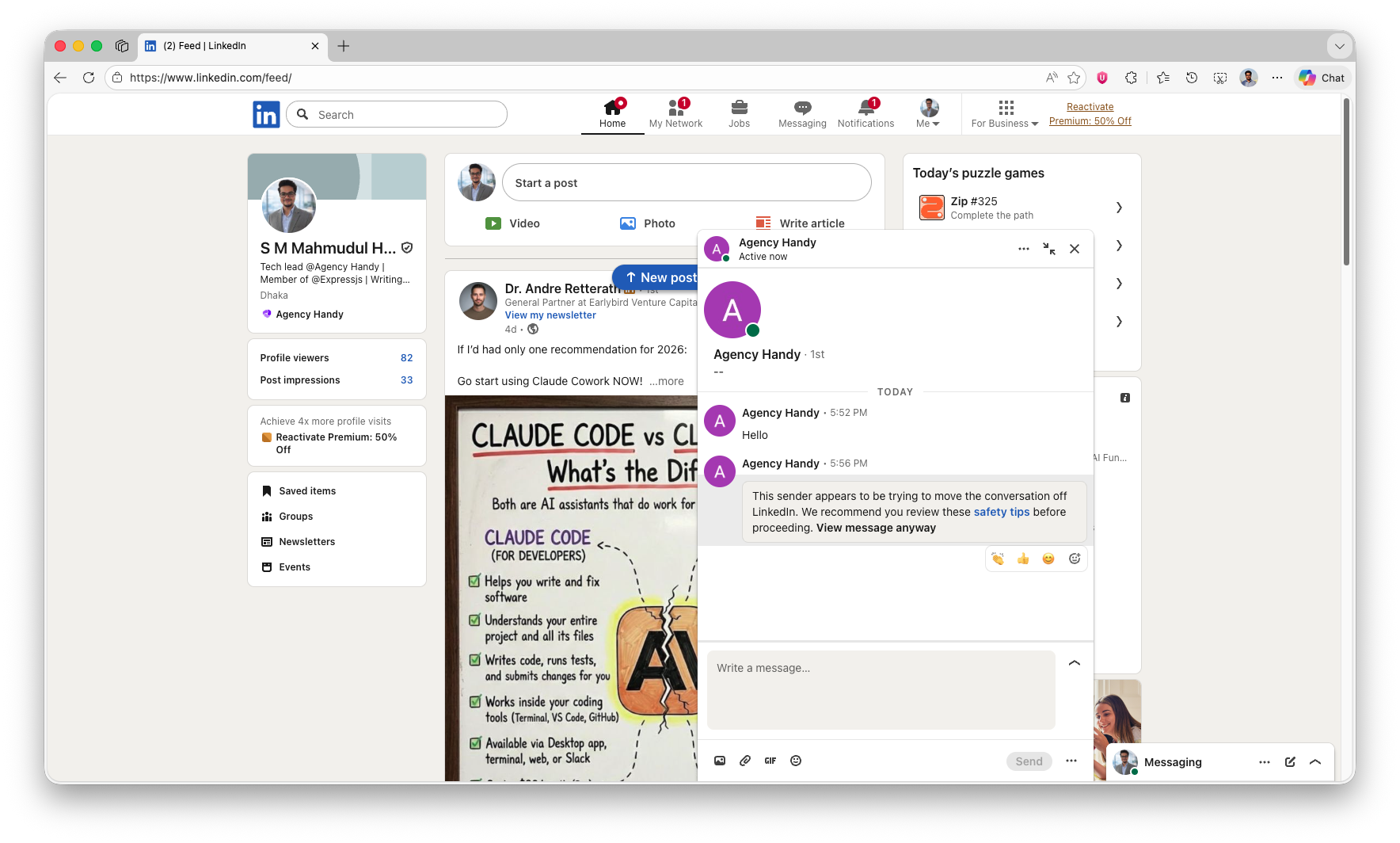Attach an image to the message
The height and width of the screenshot is (843, 1400).
pos(720,761)
